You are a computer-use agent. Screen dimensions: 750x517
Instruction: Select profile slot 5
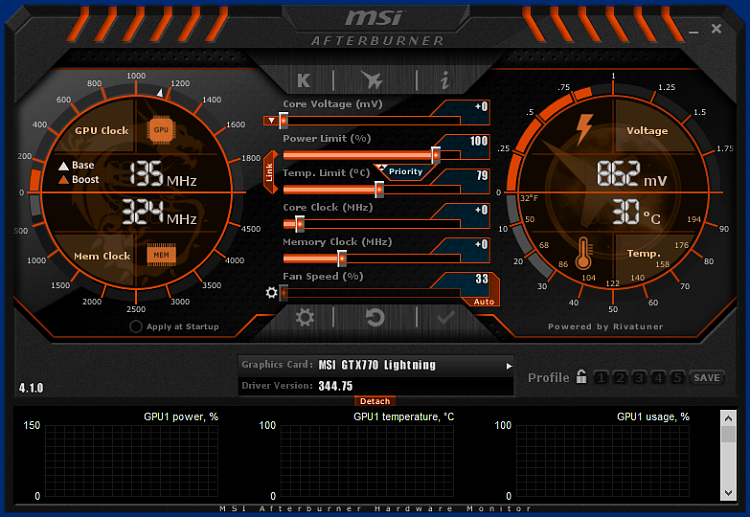(677, 378)
